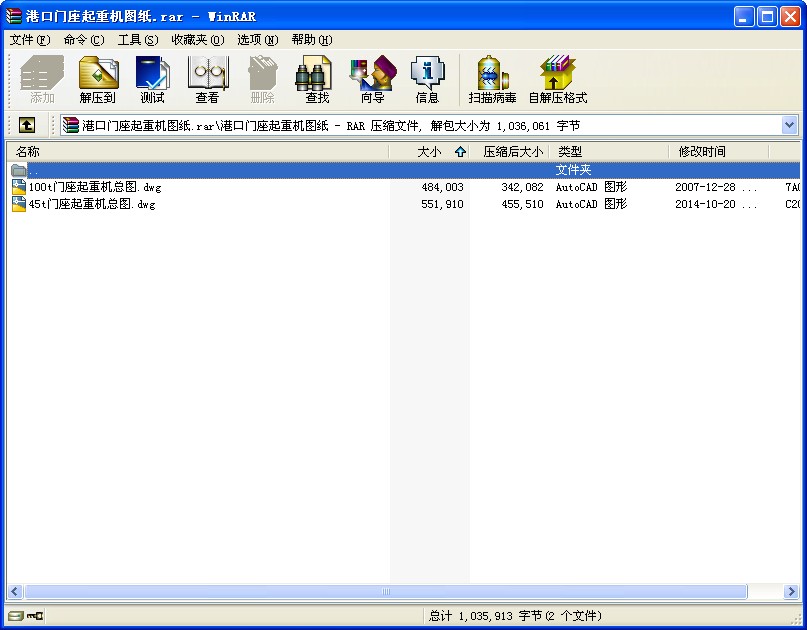Image resolution: width=807 pixels, height=630 pixels.
Task: Click 扫描病毒 (Virus Scan) icon
Action: 492,79
